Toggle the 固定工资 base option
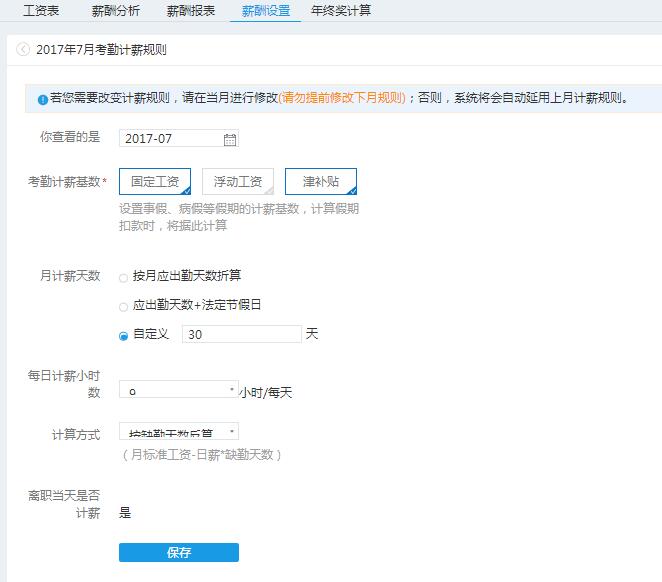The height and width of the screenshot is (582, 662). click(154, 182)
